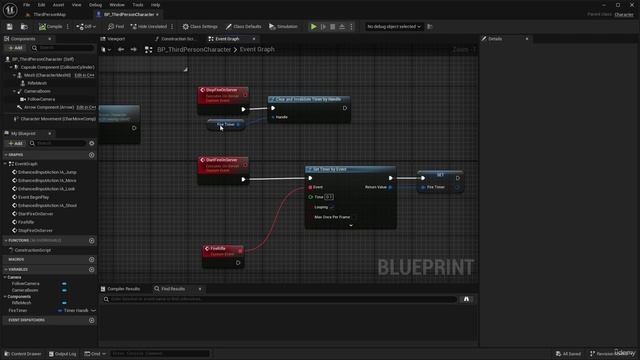Open the Edit menu
The height and width of the screenshot is (360, 640).
coord(41,5)
